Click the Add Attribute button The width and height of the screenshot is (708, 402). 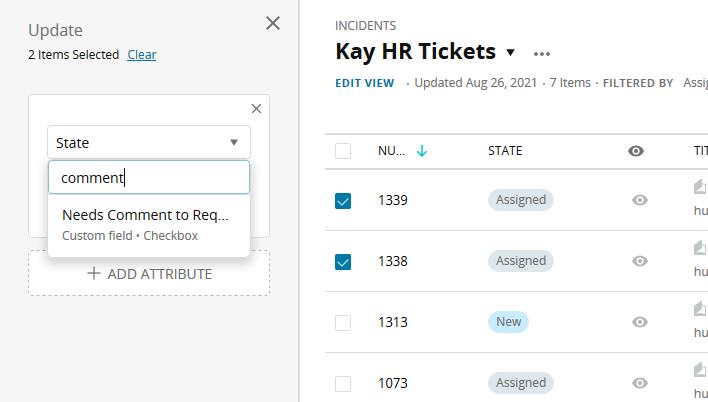pos(149,273)
